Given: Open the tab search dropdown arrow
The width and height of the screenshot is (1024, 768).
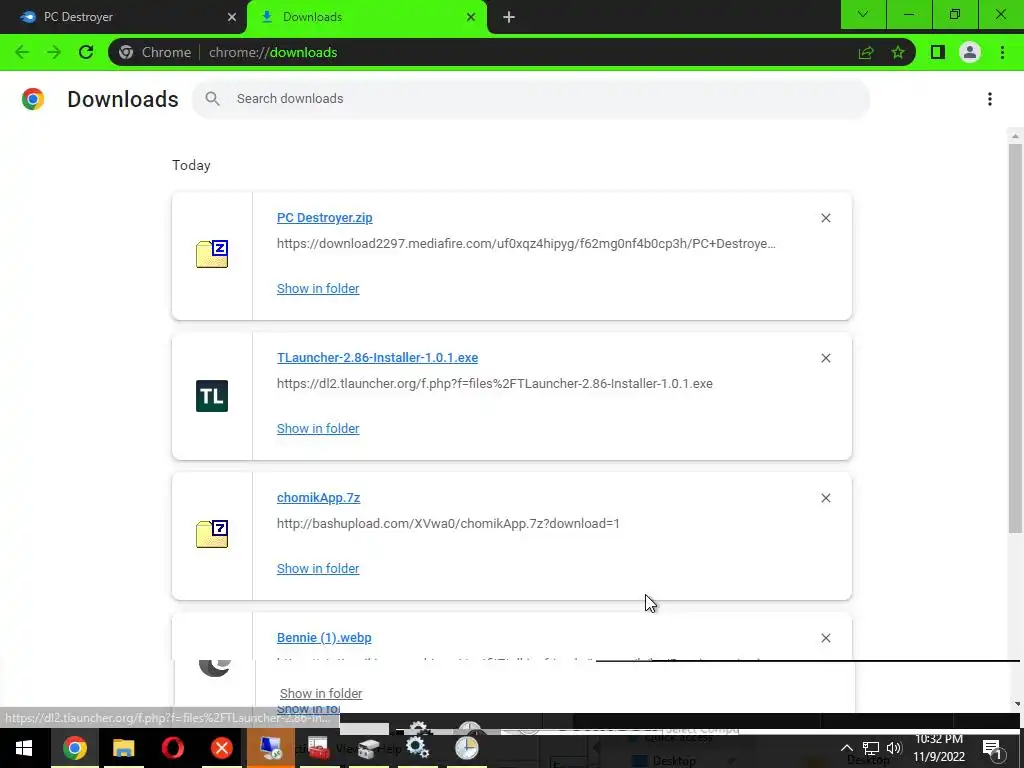Looking at the screenshot, I should click(863, 14).
